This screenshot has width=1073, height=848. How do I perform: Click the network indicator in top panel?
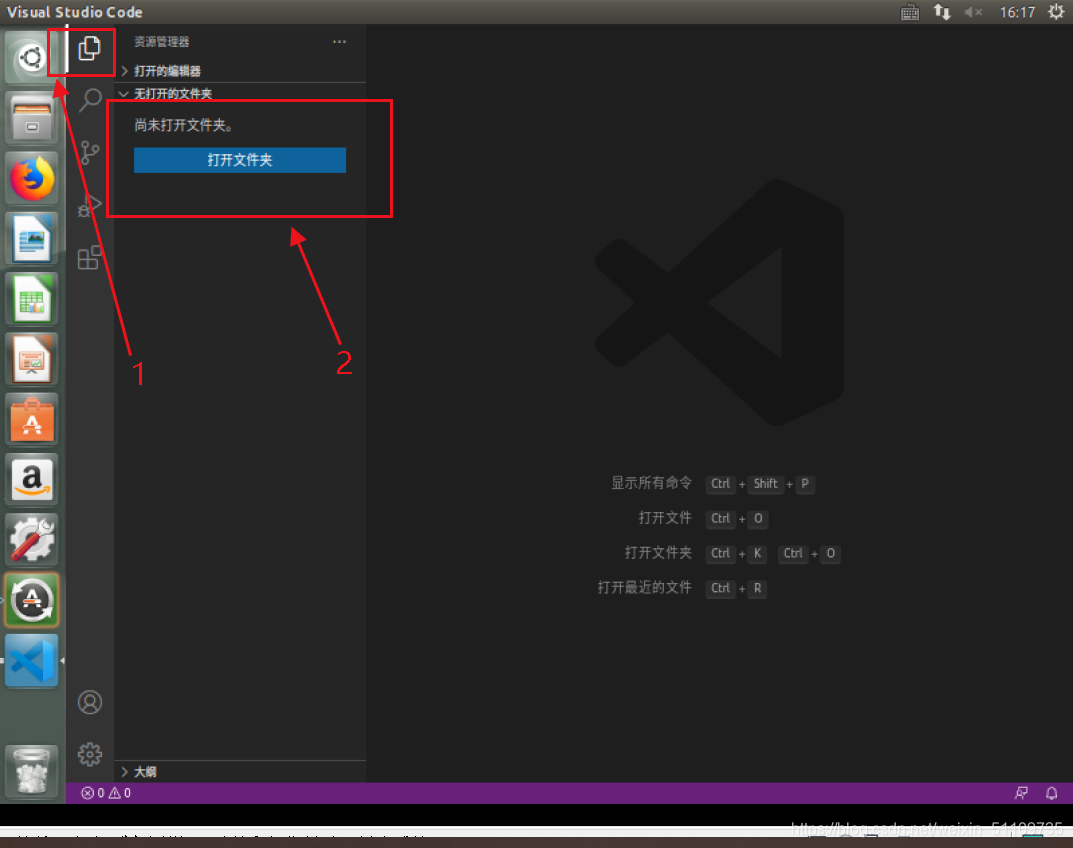pyautogui.click(x=942, y=12)
